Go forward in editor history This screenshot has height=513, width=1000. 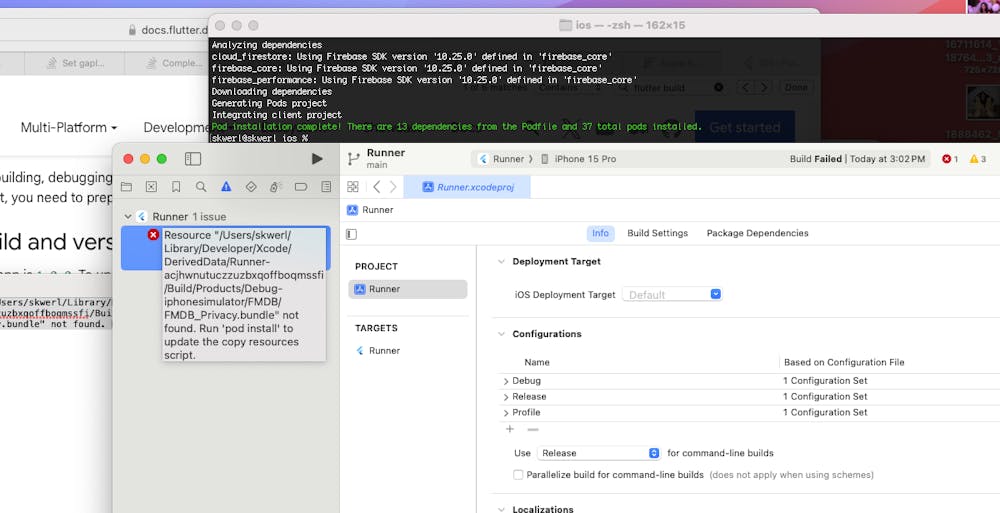(393, 187)
